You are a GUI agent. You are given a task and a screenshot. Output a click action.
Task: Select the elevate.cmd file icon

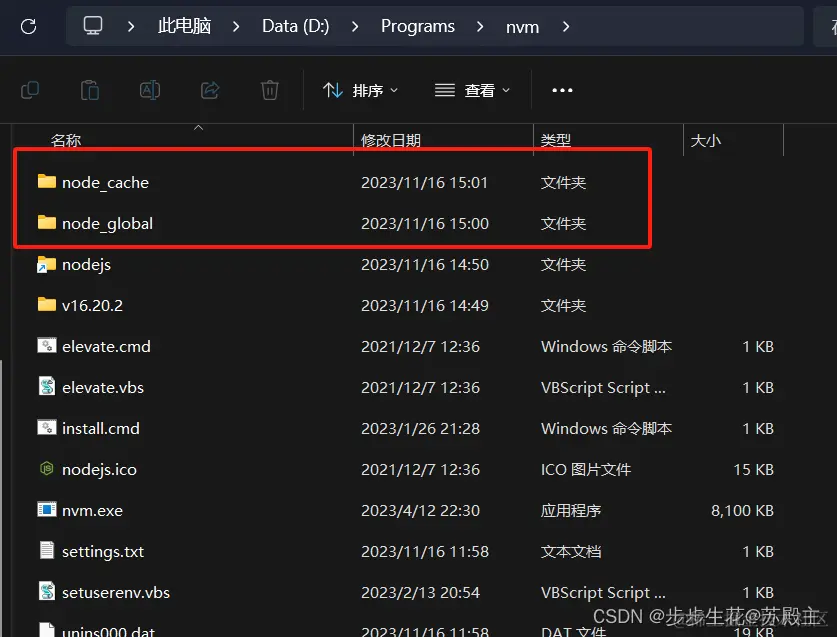[47, 345]
